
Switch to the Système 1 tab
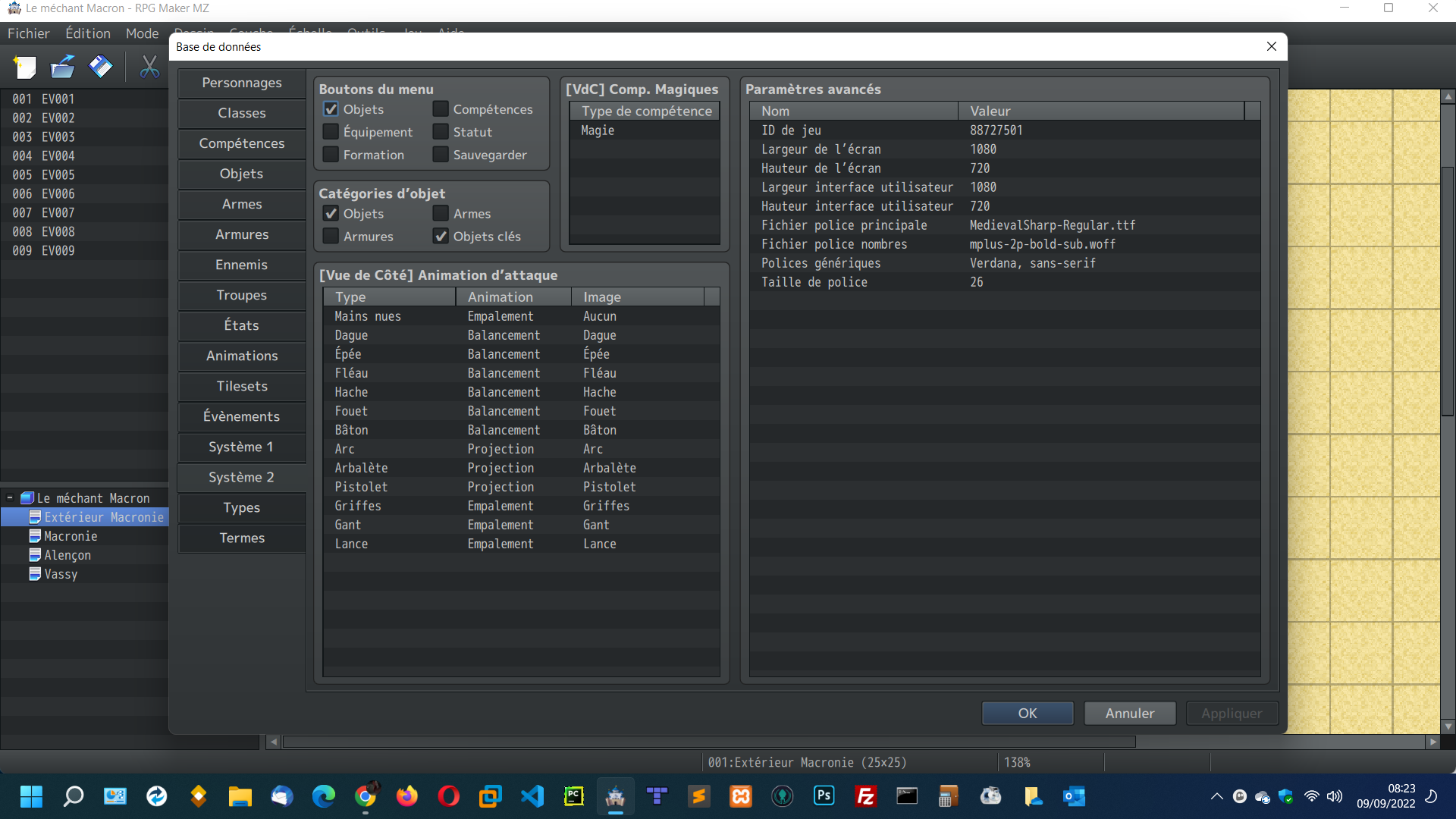[241, 447]
